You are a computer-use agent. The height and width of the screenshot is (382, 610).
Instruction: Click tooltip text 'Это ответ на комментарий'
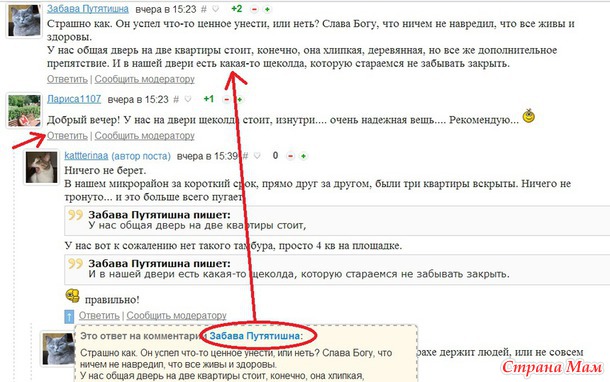tap(143, 336)
